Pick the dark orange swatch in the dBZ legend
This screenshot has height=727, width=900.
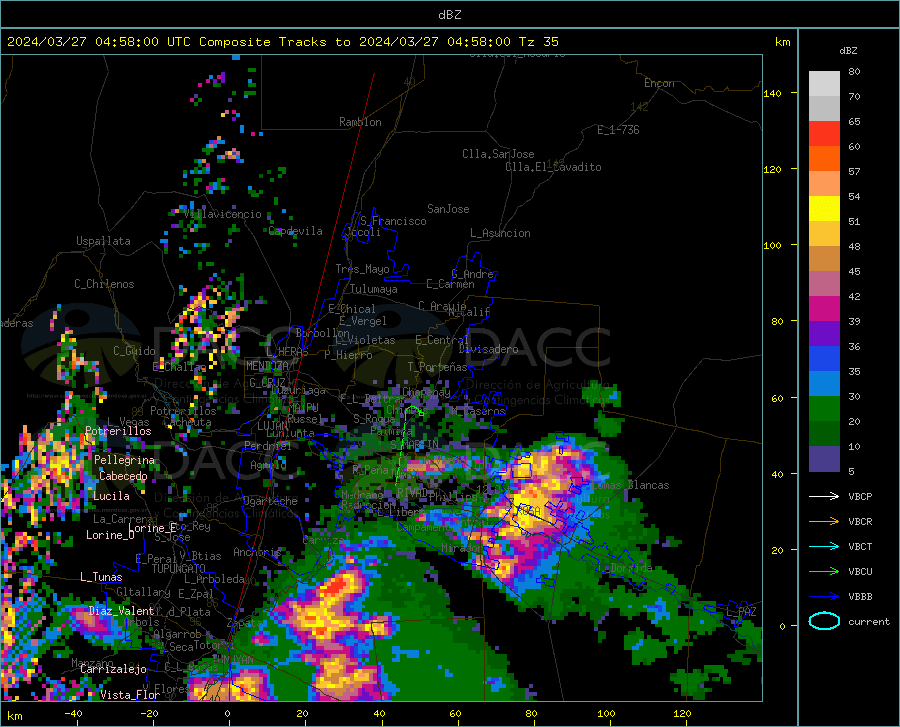click(824, 159)
